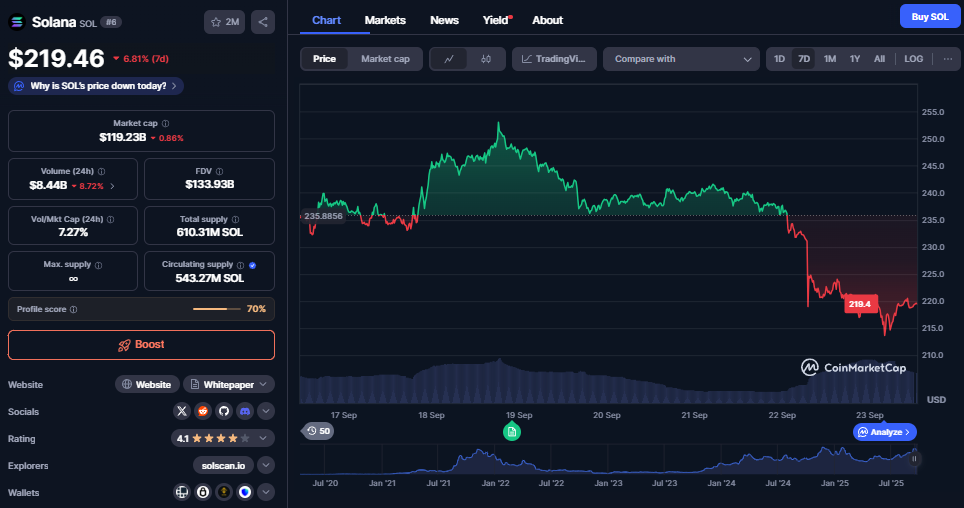Click Total supply info icon
This screenshot has width=964, height=508.
click(x=235, y=220)
